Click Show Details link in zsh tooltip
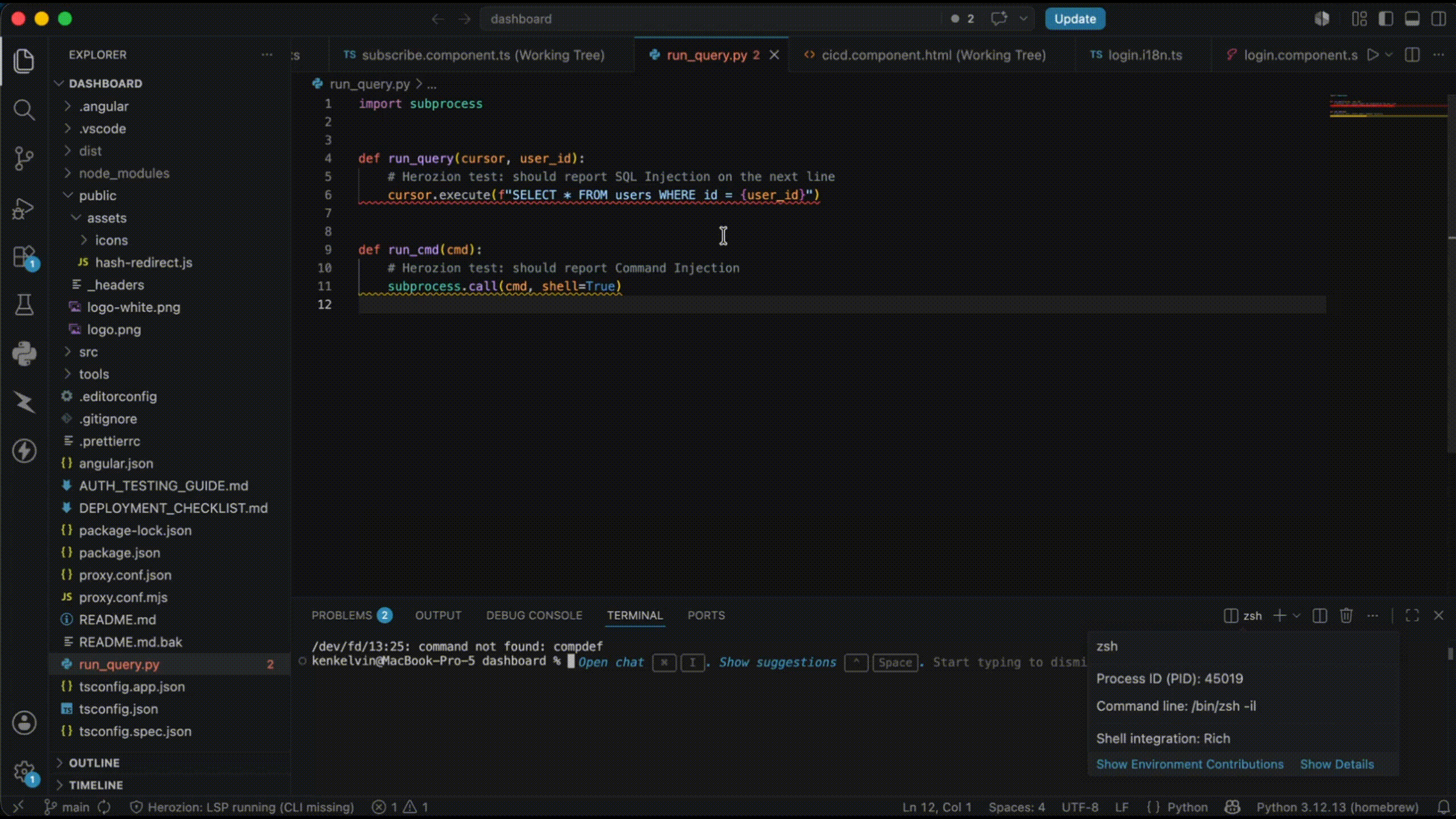This screenshot has height=819, width=1456. point(1337,764)
